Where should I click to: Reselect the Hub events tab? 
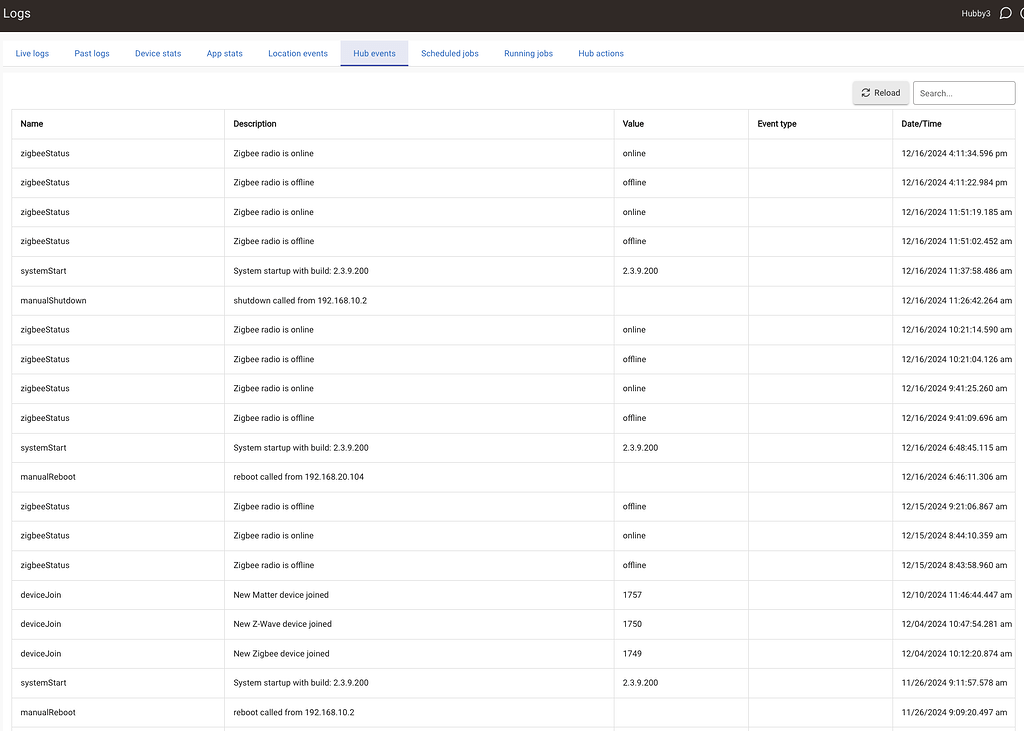tap(374, 53)
